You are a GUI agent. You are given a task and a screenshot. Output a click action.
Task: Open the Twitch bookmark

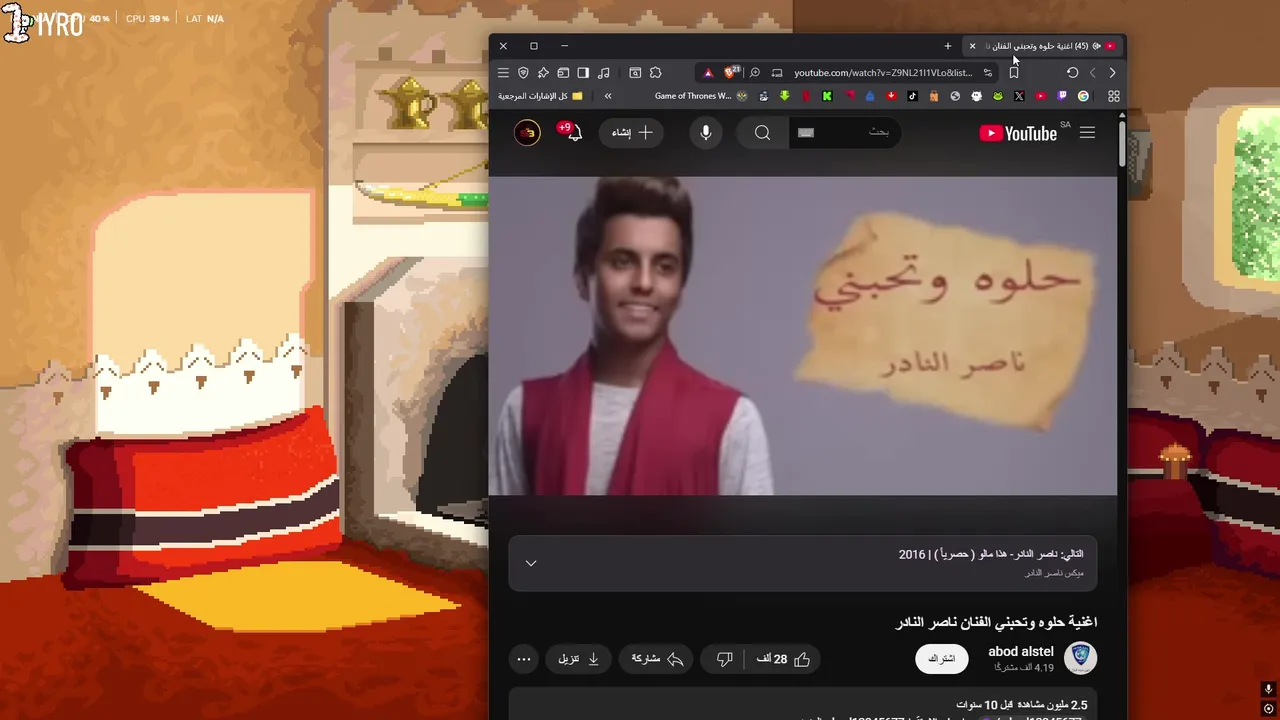[1062, 96]
